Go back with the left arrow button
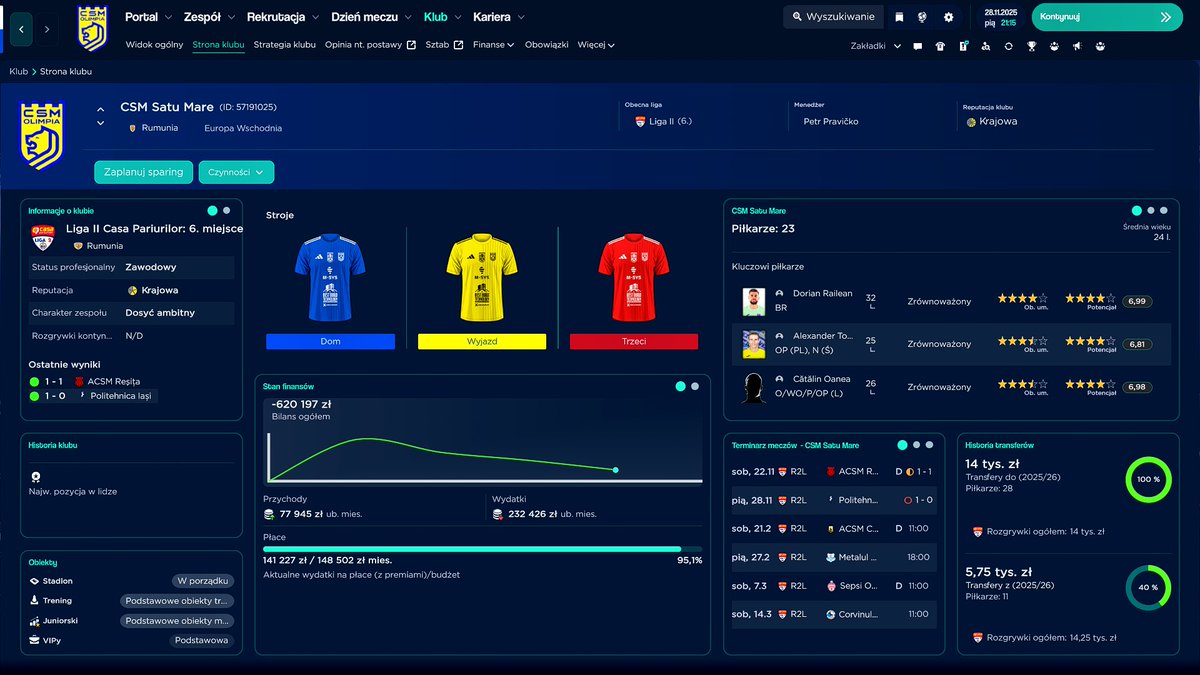The width and height of the screenshot is (1200, 675). point(21,29)
